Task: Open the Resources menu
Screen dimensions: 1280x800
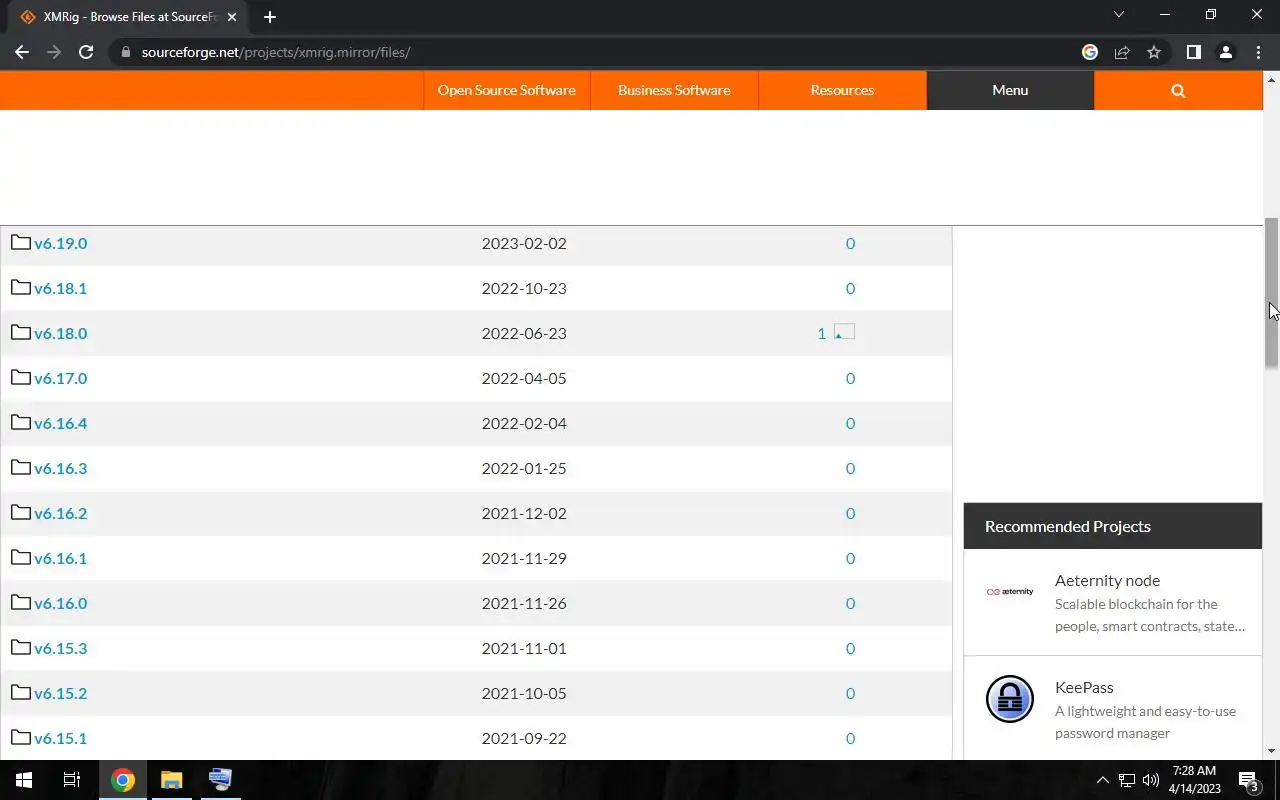Action: coord(842,90)
